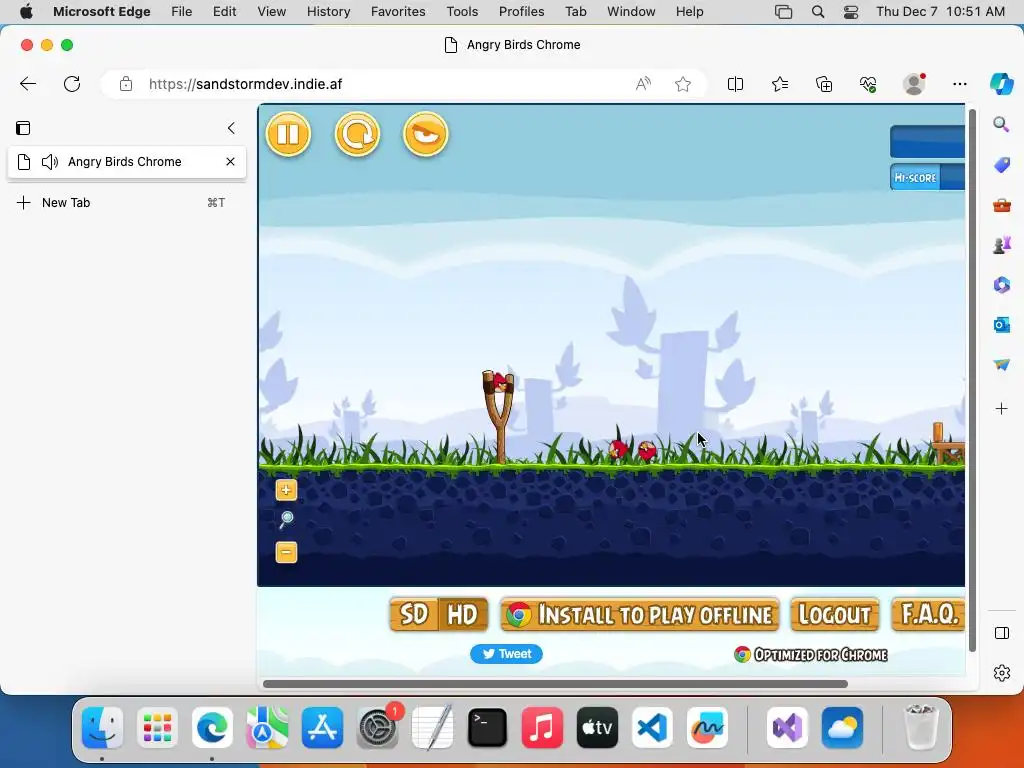The height and width of the screenshot is (768, 1024).
Task: Click the address bar URL
Action: point(246,84)
